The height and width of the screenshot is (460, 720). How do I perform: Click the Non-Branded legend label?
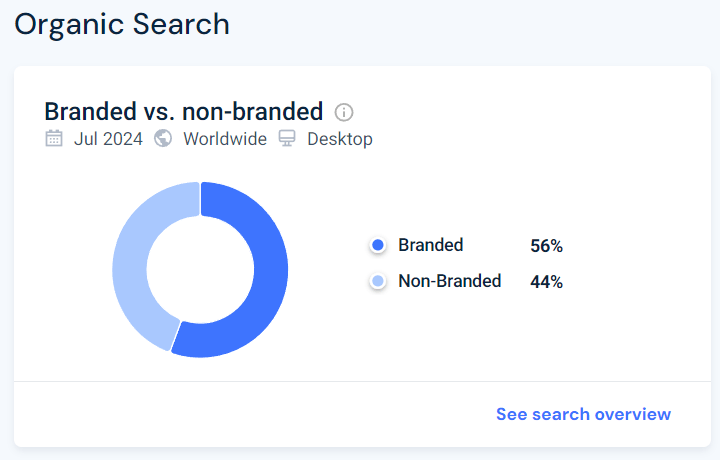point(449,281)
